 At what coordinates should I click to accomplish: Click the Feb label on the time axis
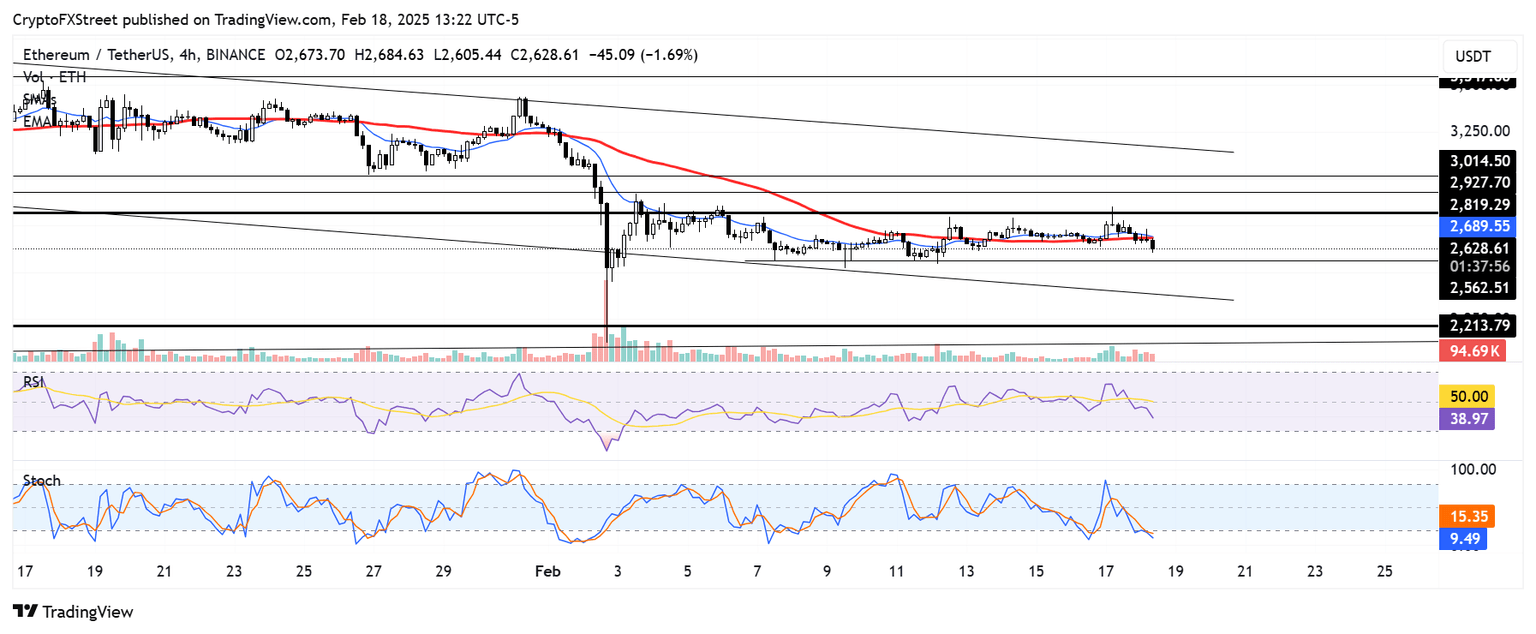pyautogui.click(x=546, y=572)
